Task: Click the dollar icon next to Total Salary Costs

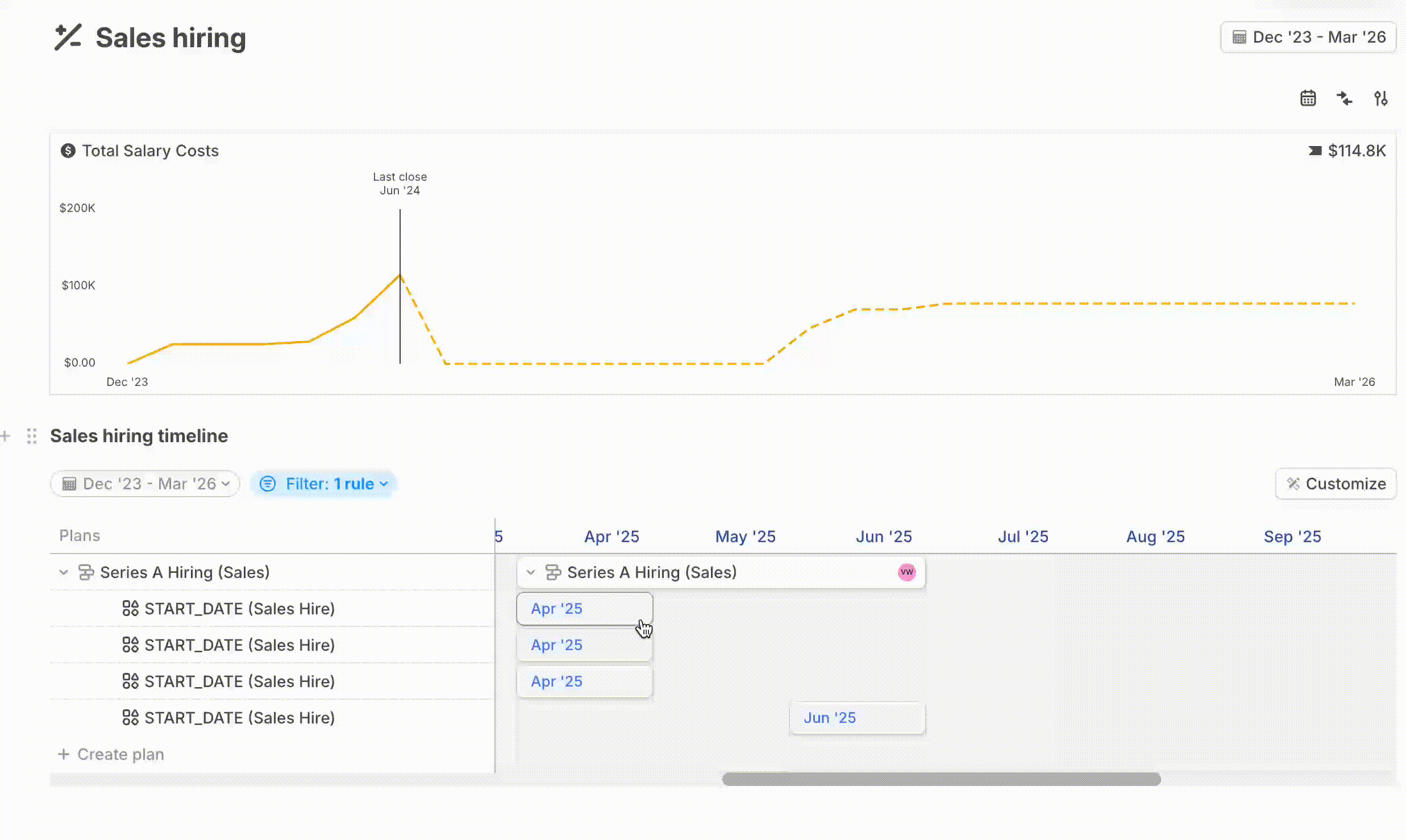Action: (x=68, y=151)
